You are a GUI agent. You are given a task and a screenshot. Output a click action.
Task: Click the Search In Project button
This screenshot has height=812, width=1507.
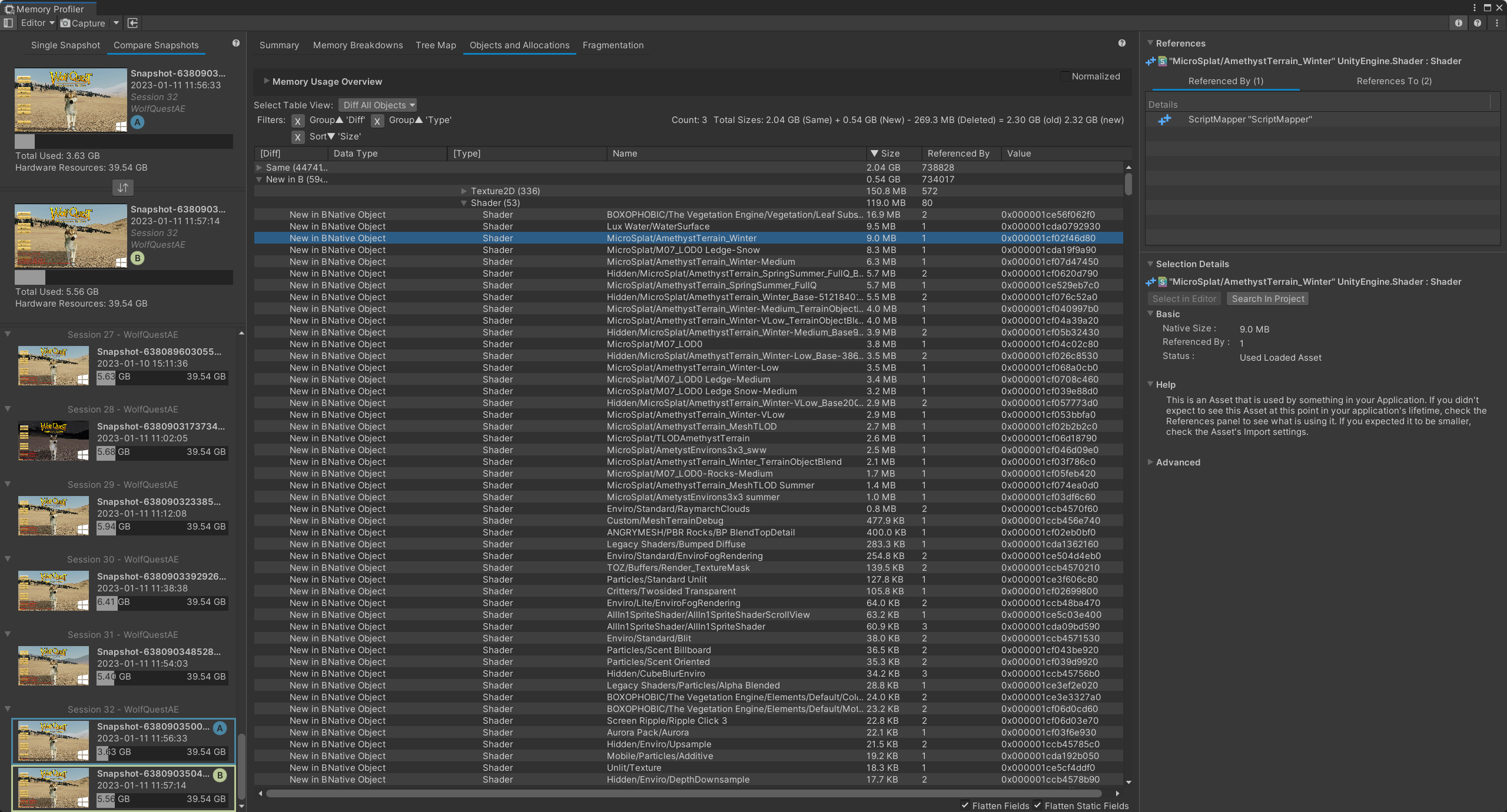pyautogui.click(x=1267, y=298)
